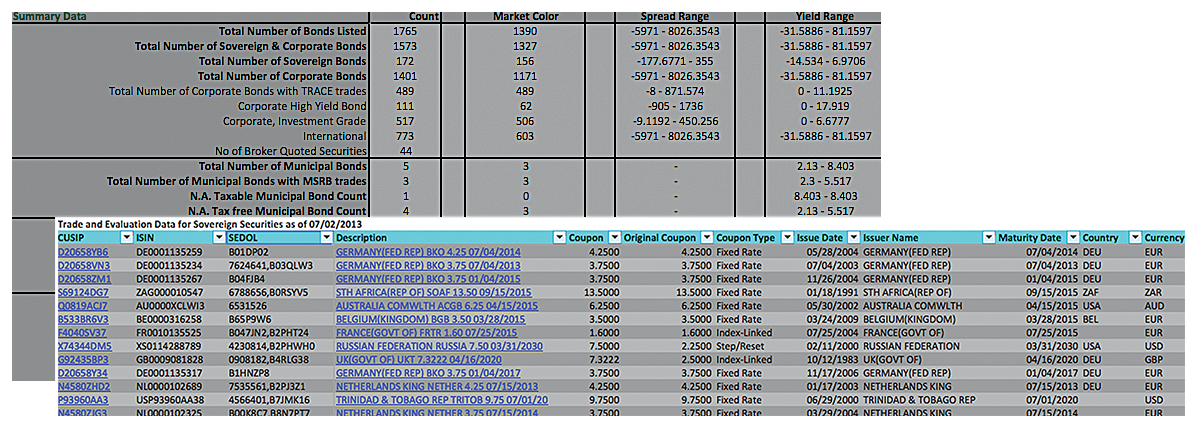Select yield range cell 2.3 - 5.517
Image resolution: width=1200 pixels, height=436 pixels.
pyautogui.click(x=823, y=181)
